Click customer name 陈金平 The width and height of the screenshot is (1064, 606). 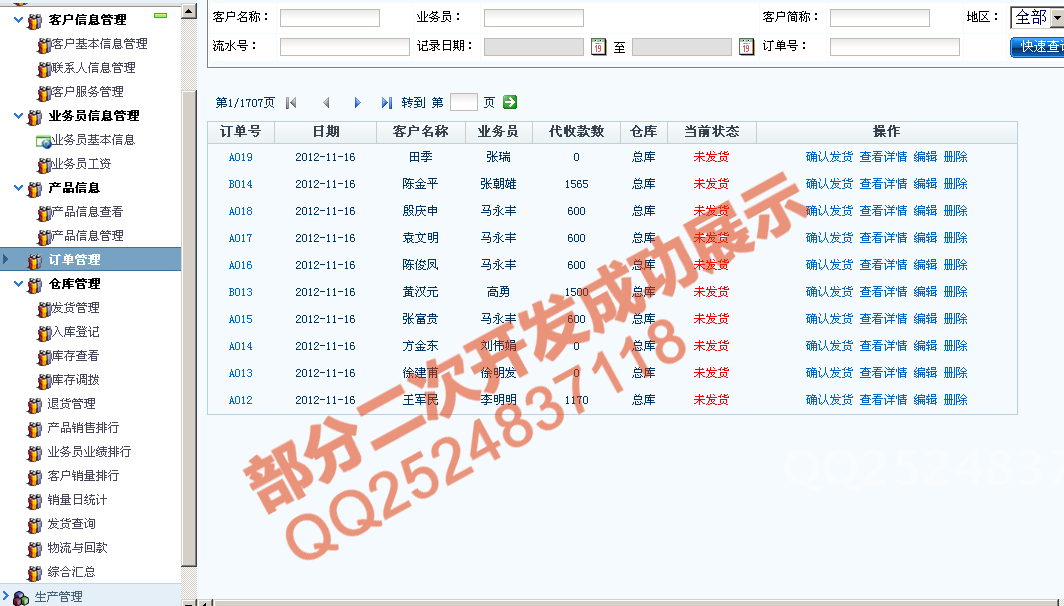420,184
